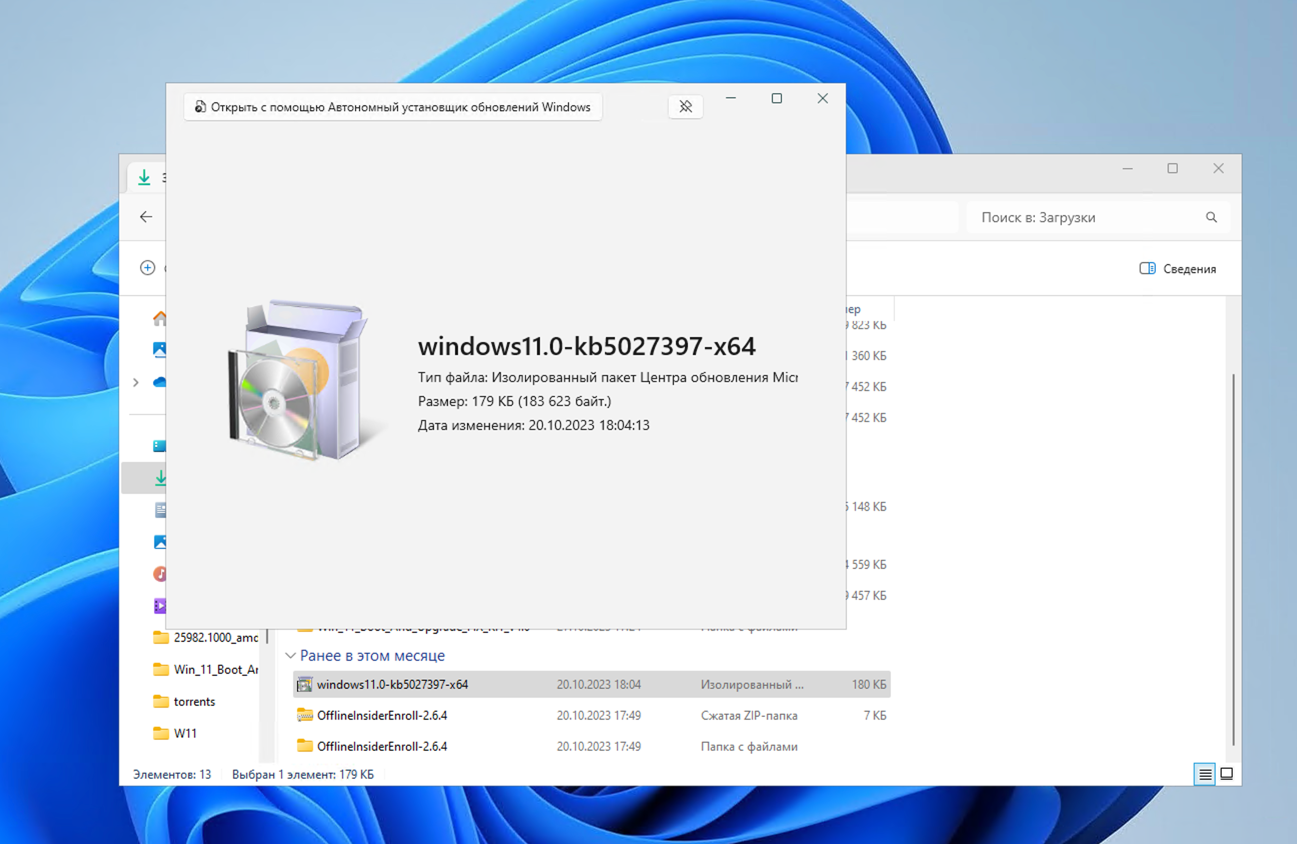
Task: Click the pin icon in the preview window
Action: click(x=685, y=107)
